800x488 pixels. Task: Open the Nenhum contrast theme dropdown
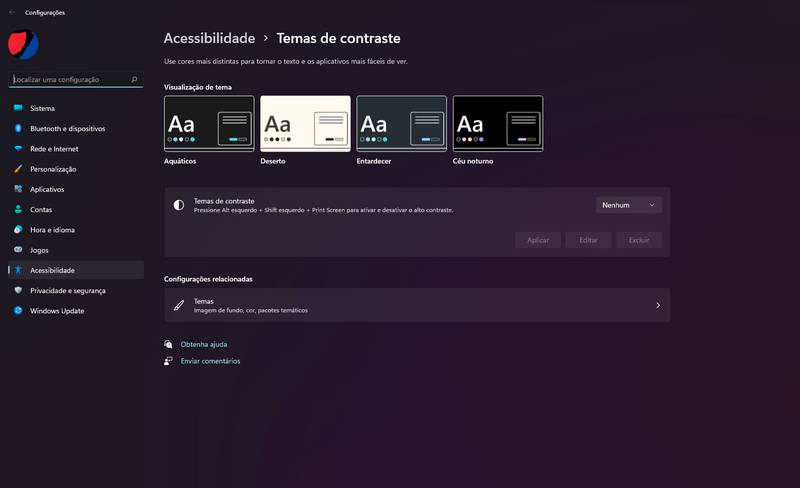[629, 205]
